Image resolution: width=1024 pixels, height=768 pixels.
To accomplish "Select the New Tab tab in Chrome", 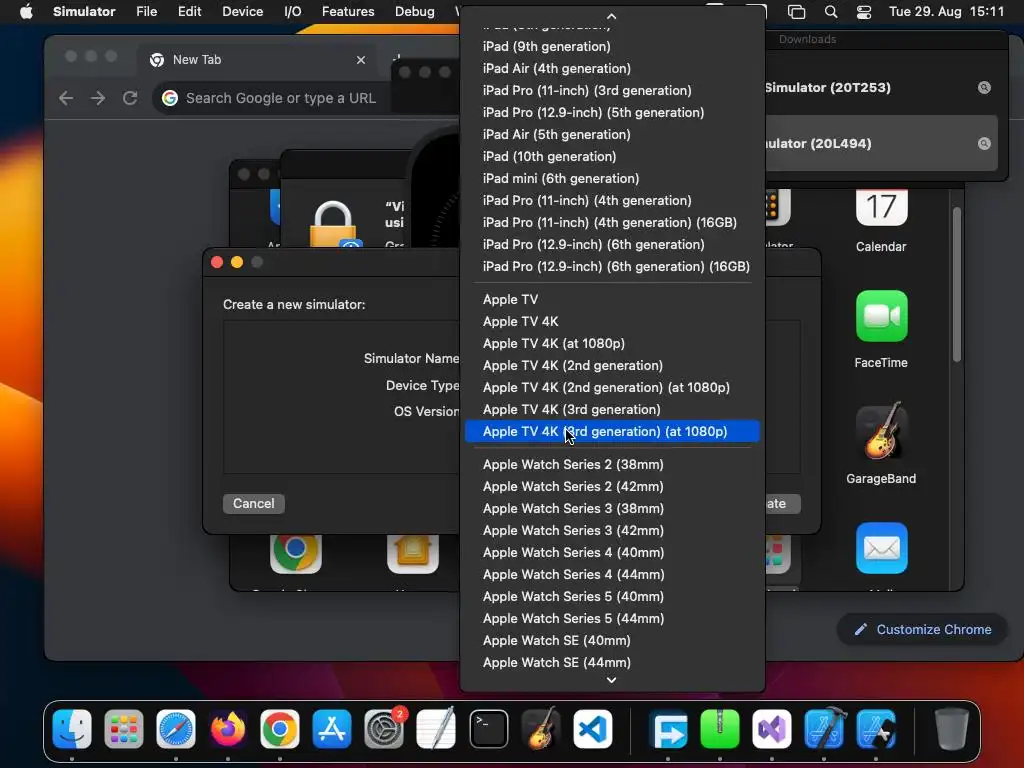I will pos(258,60).
